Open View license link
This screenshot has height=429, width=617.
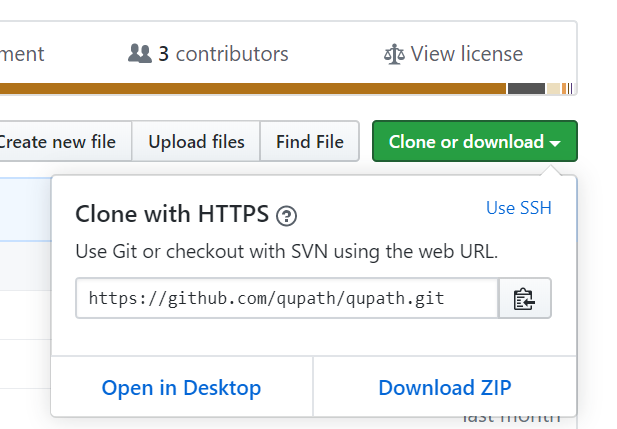point(453,54)
